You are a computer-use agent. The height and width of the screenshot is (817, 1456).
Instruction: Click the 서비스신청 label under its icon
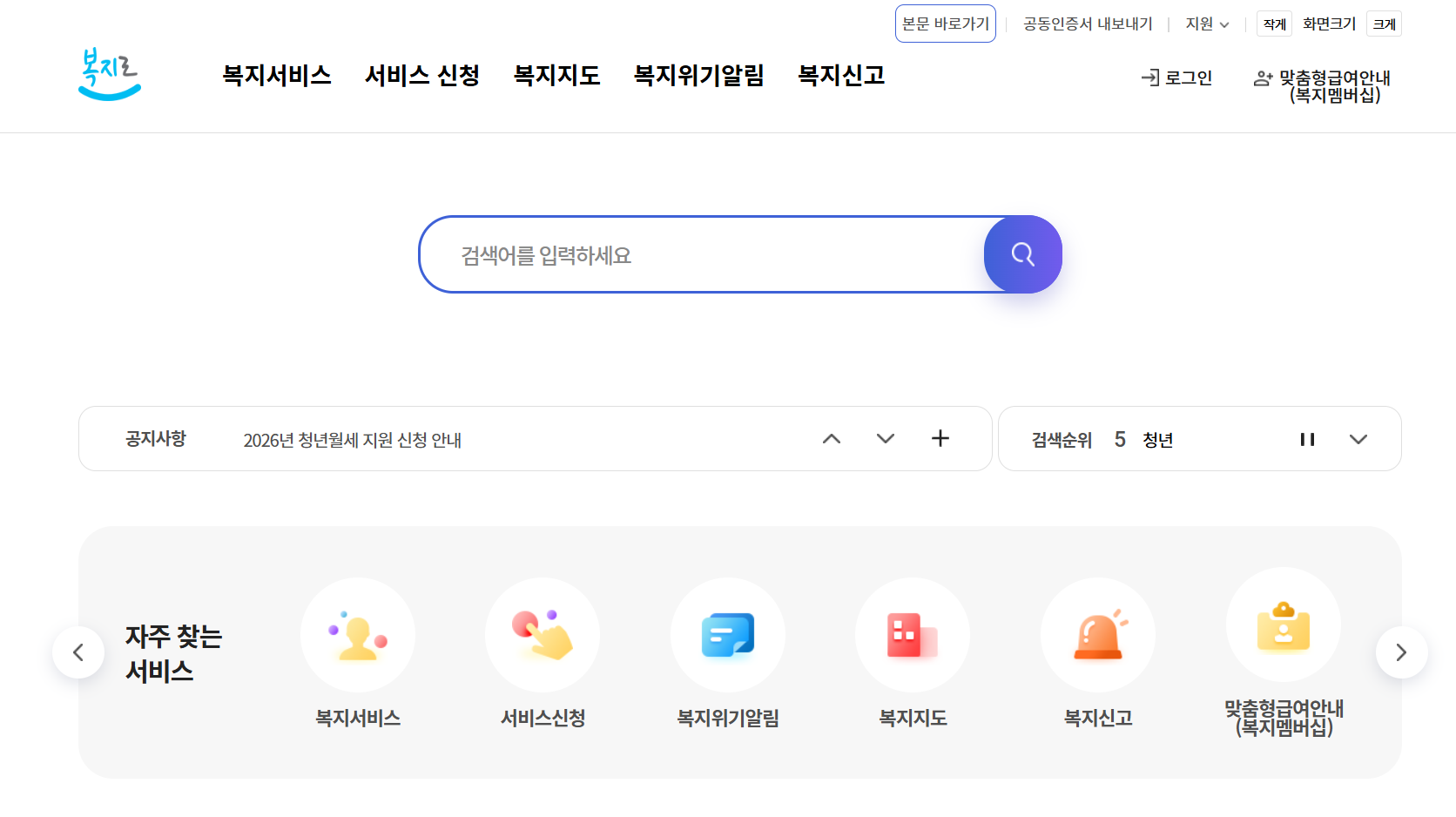(543, 718)
